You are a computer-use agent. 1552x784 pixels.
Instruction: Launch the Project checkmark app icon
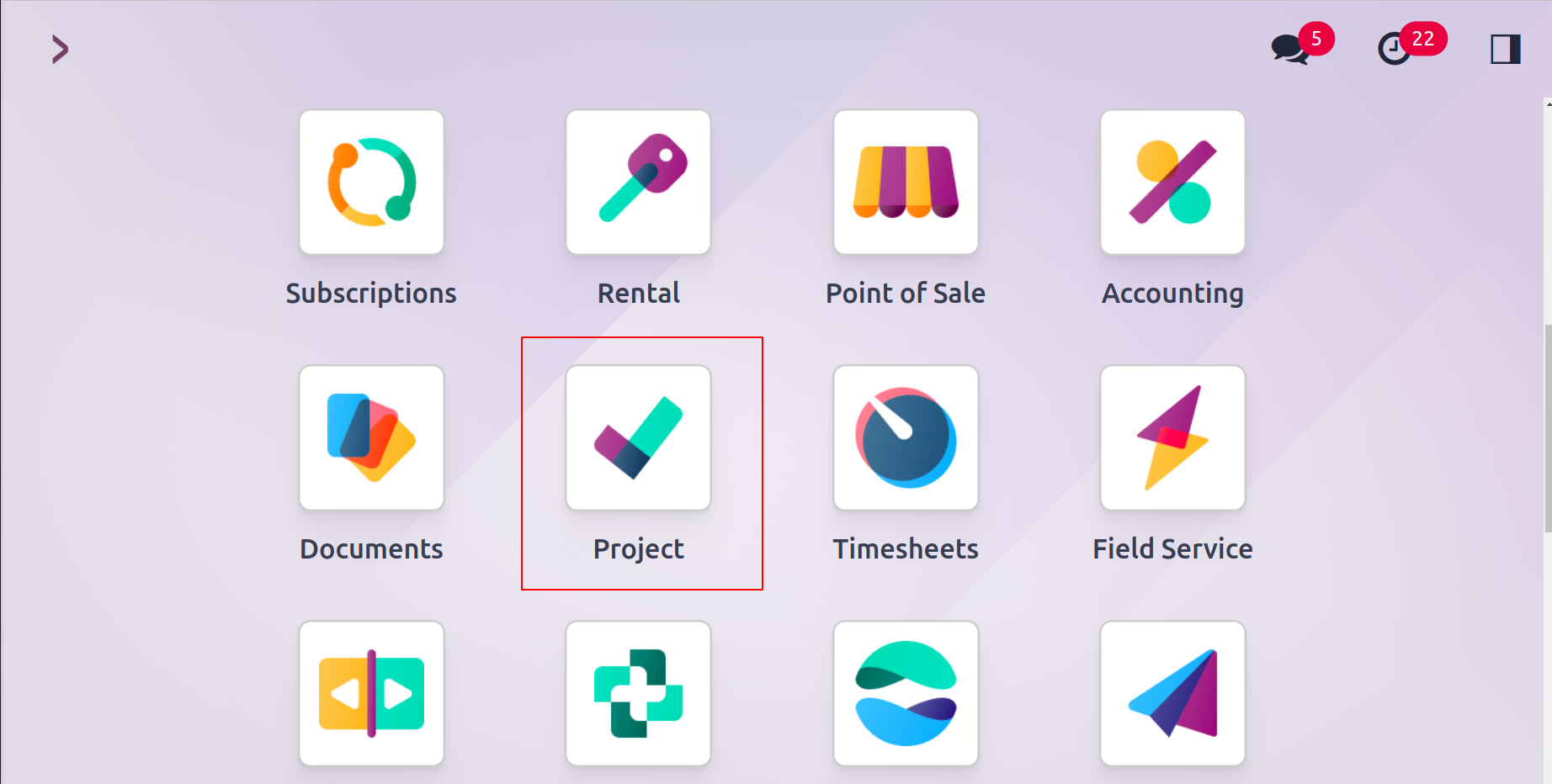(638, 437)
